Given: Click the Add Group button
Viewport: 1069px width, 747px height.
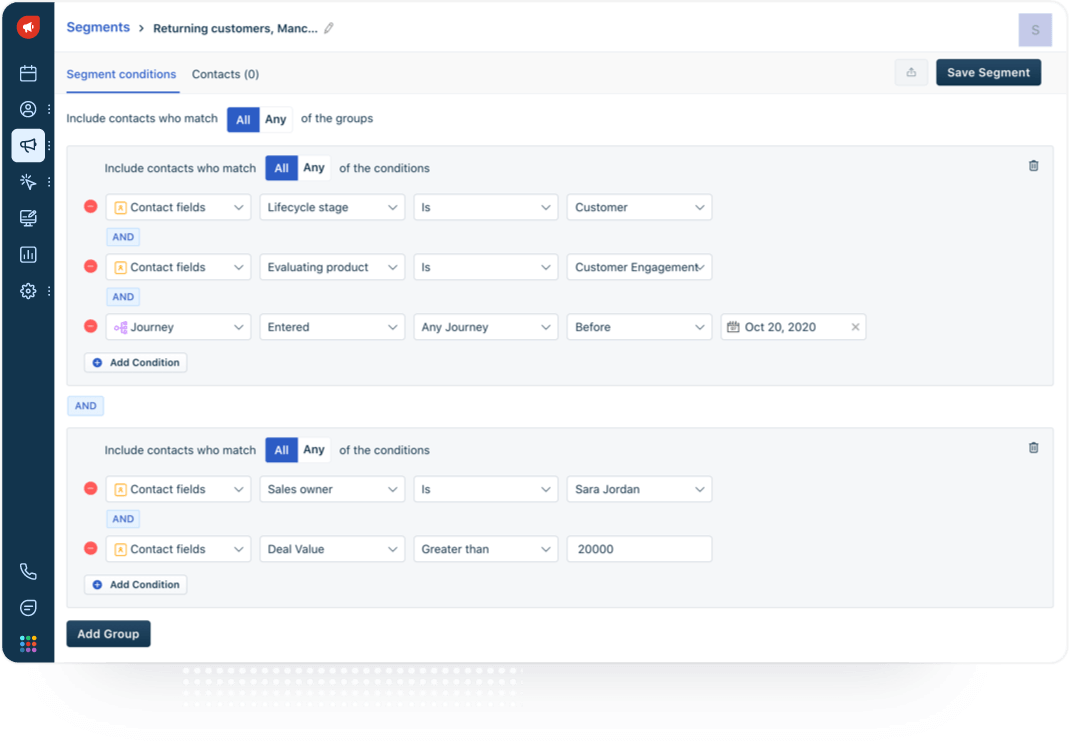Looking at the screenshot, I should 108,634.
